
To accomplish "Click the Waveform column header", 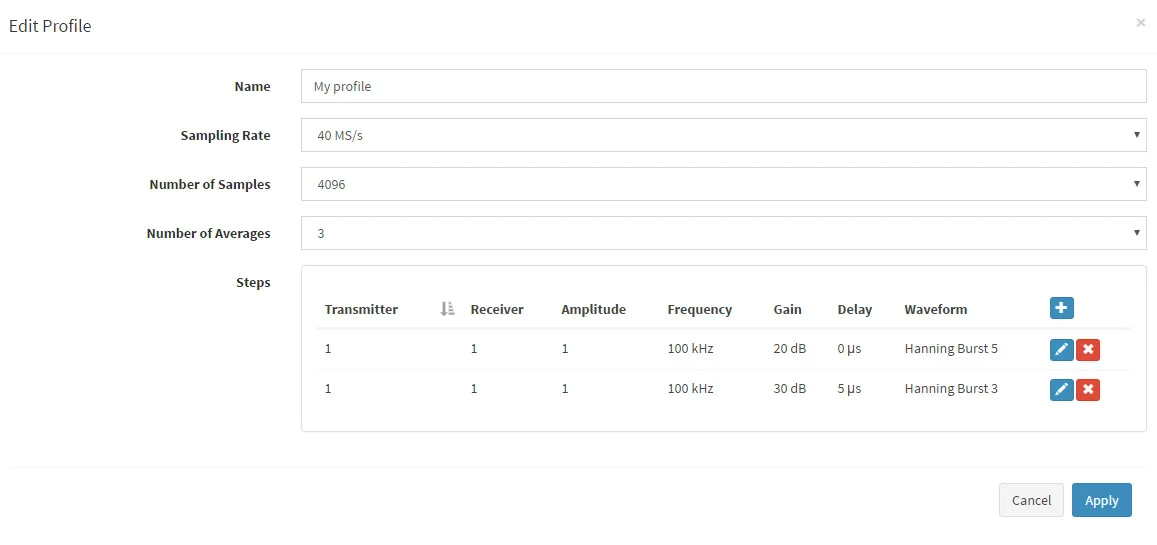I will [x=936, y=309].
